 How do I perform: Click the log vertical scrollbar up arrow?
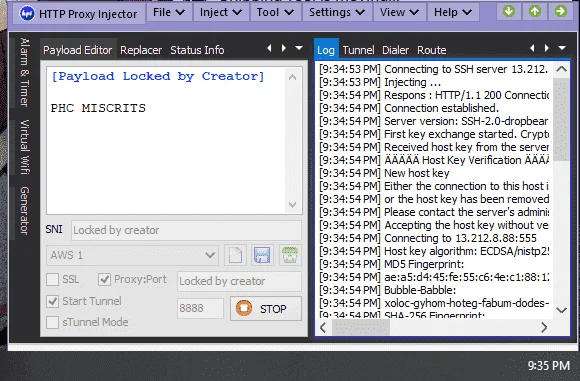562,69
